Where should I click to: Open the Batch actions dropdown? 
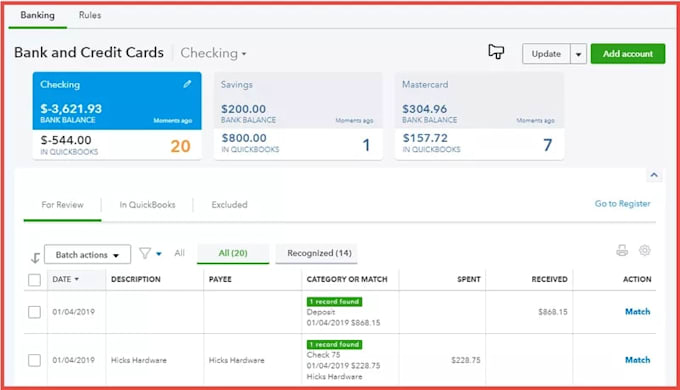[87, 255]
